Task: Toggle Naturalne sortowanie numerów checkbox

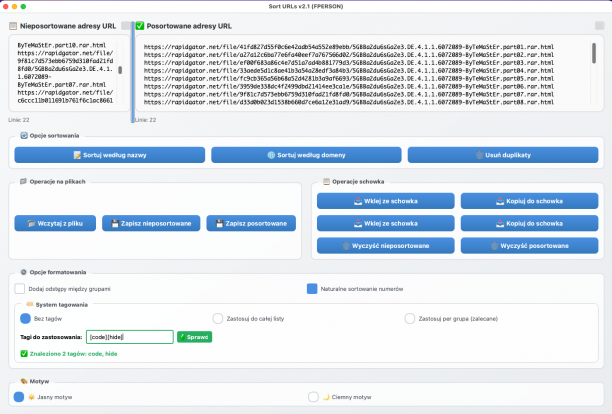Action: (x=312, y=289)
